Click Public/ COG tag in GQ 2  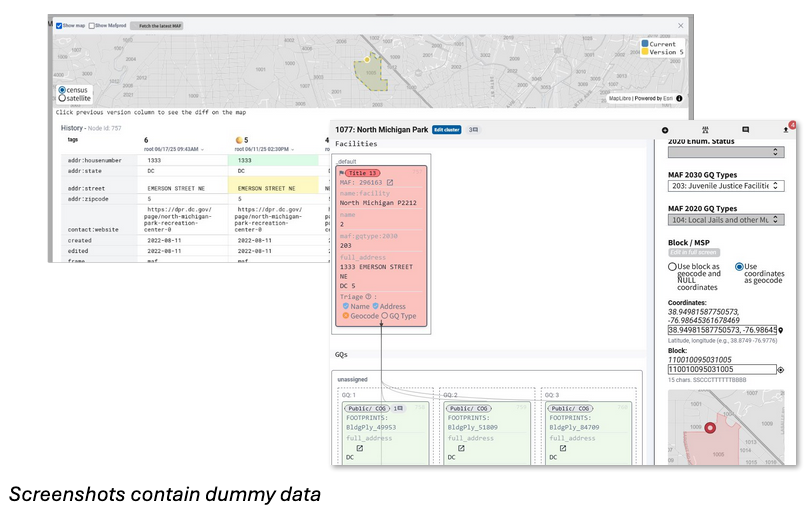click(x=467, y=408)
